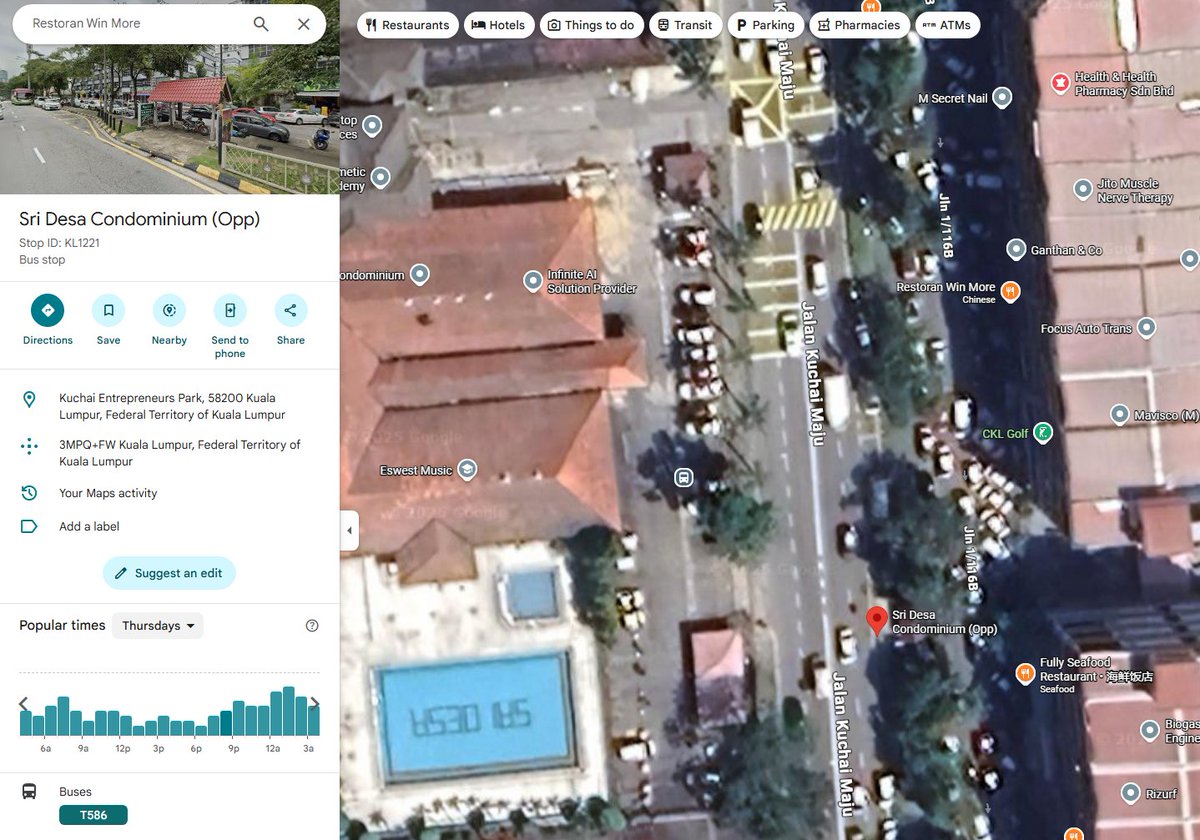The height and width of the screenshot is (840, 1200).
Task: Open the Thursdays day dropdown
Action: tap(158, 626)
